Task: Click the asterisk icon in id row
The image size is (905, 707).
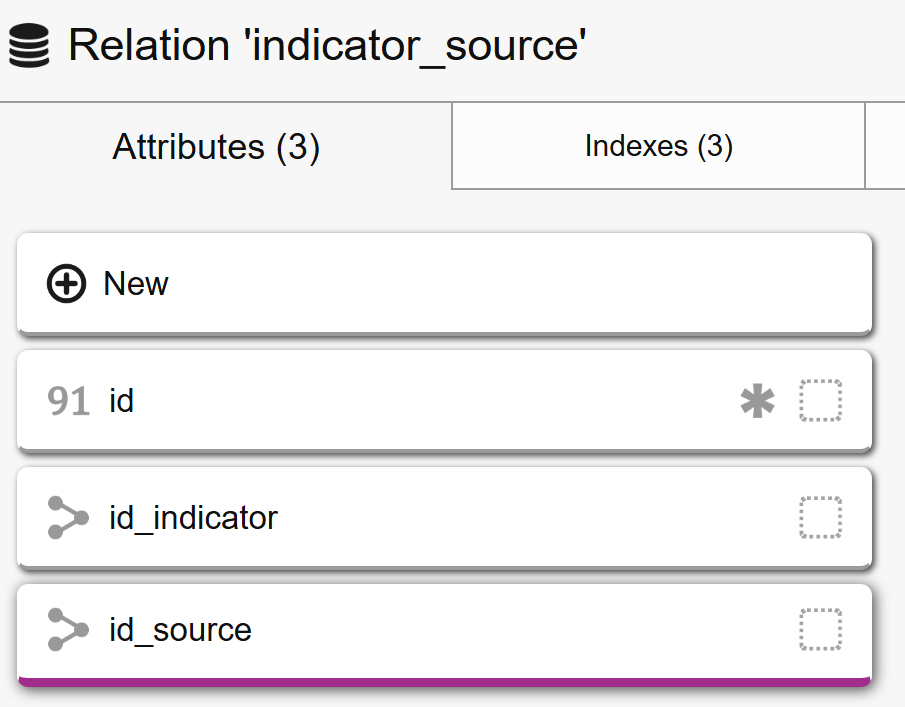Action: (757, 401)
